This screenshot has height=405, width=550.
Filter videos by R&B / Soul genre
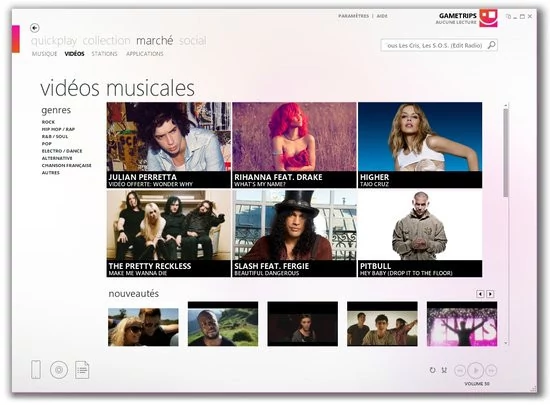click(x=55, y=136)
